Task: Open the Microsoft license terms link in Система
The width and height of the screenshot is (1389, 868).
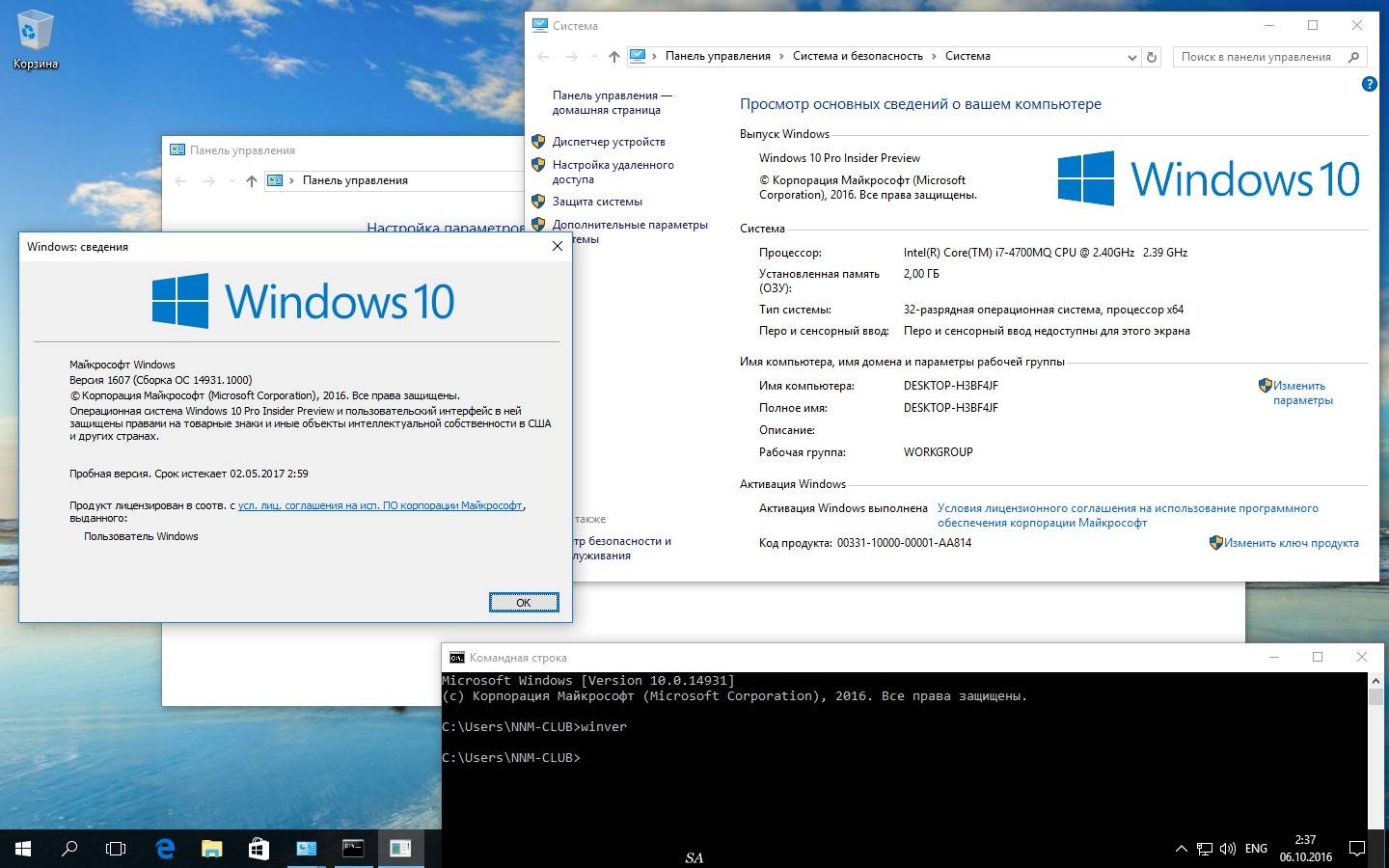Action: [x=1128, y=515]
